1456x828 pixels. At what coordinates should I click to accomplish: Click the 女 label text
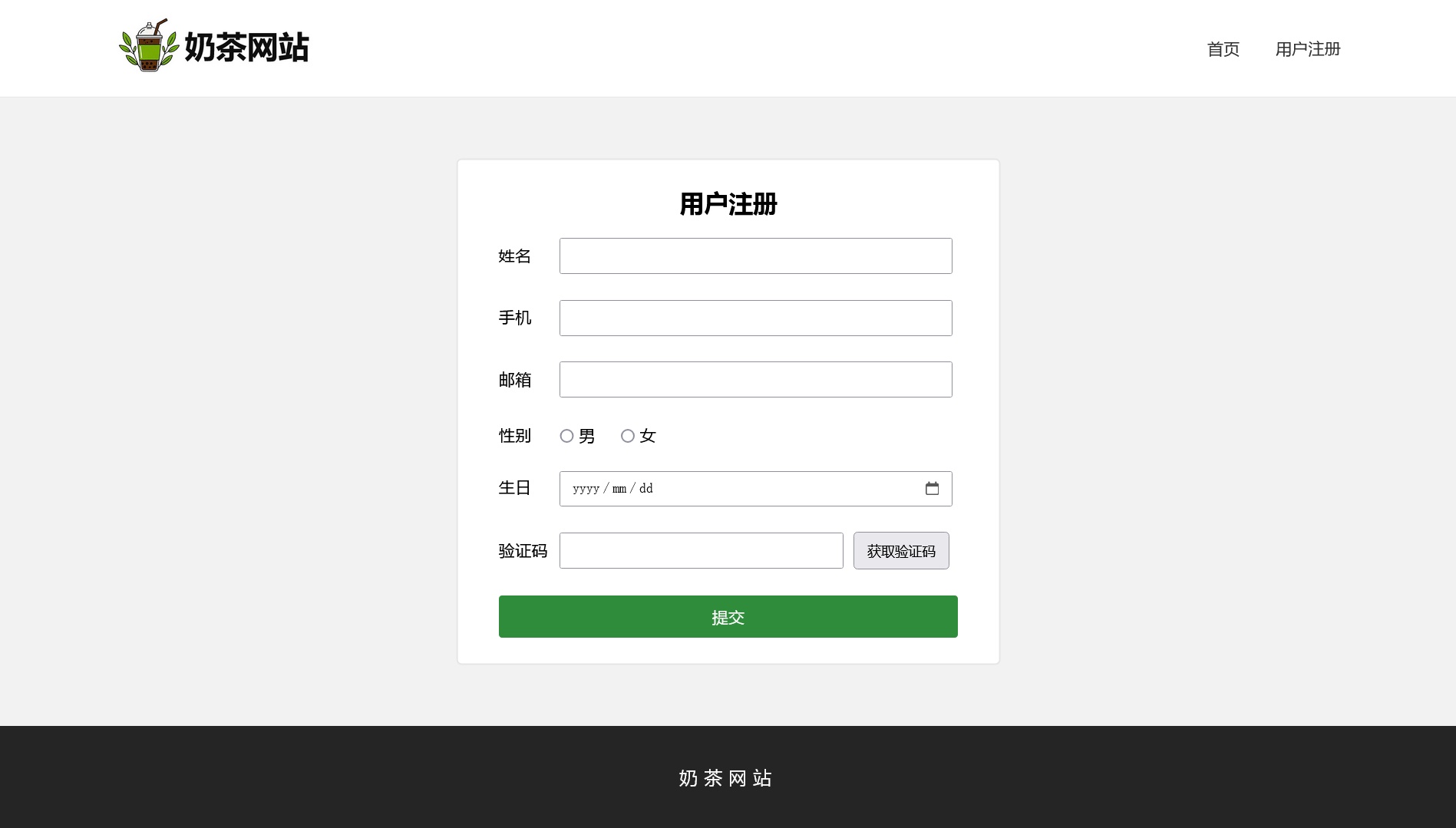coord(648,437)
